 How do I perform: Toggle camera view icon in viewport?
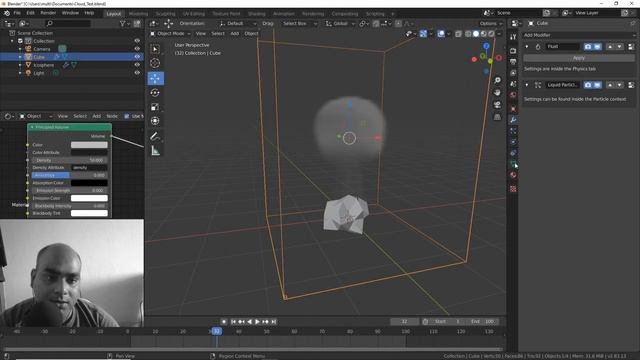[497, 105]
